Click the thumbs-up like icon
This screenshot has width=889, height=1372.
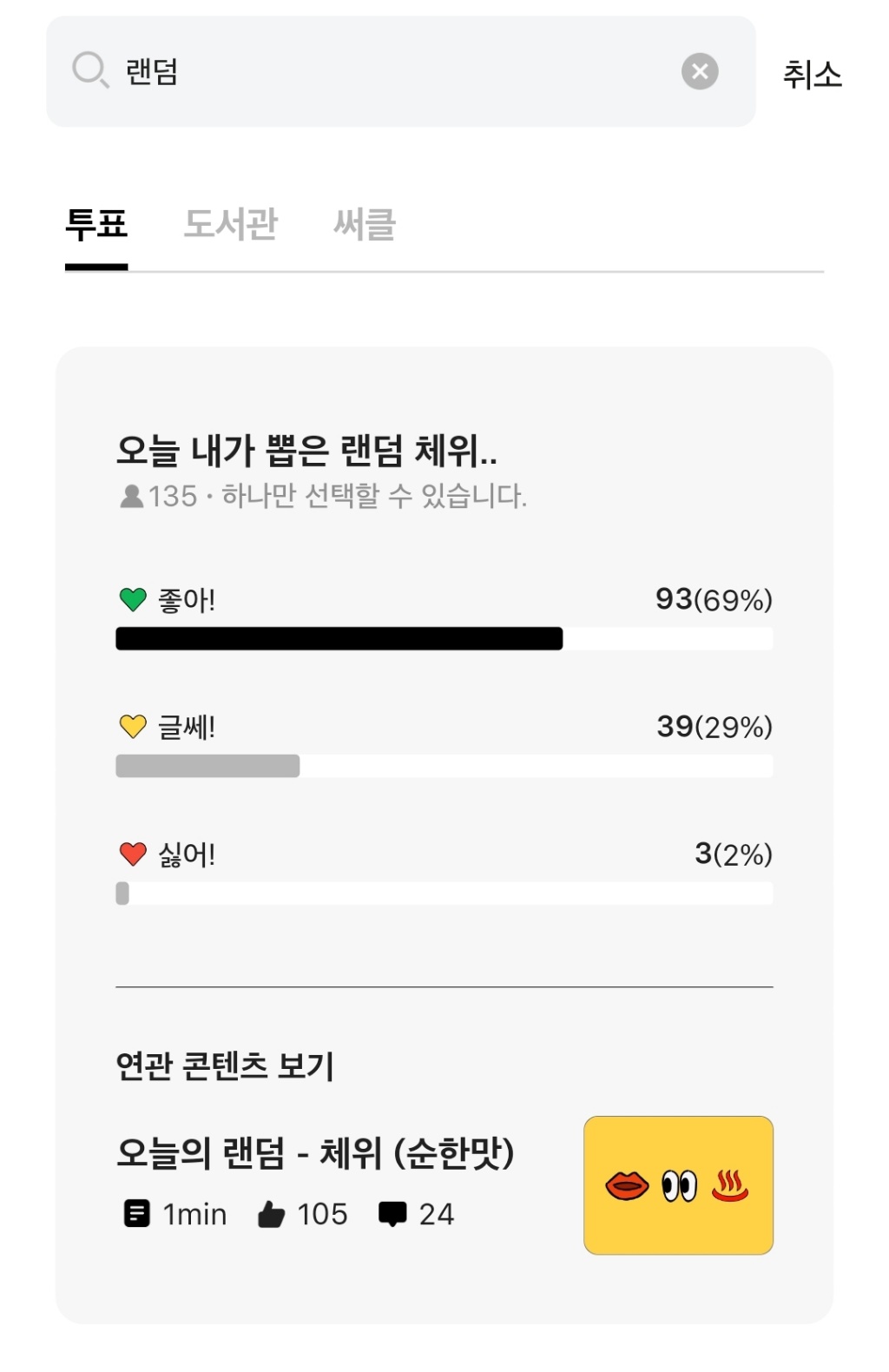pyautogui.click(x=272, y=1214)
